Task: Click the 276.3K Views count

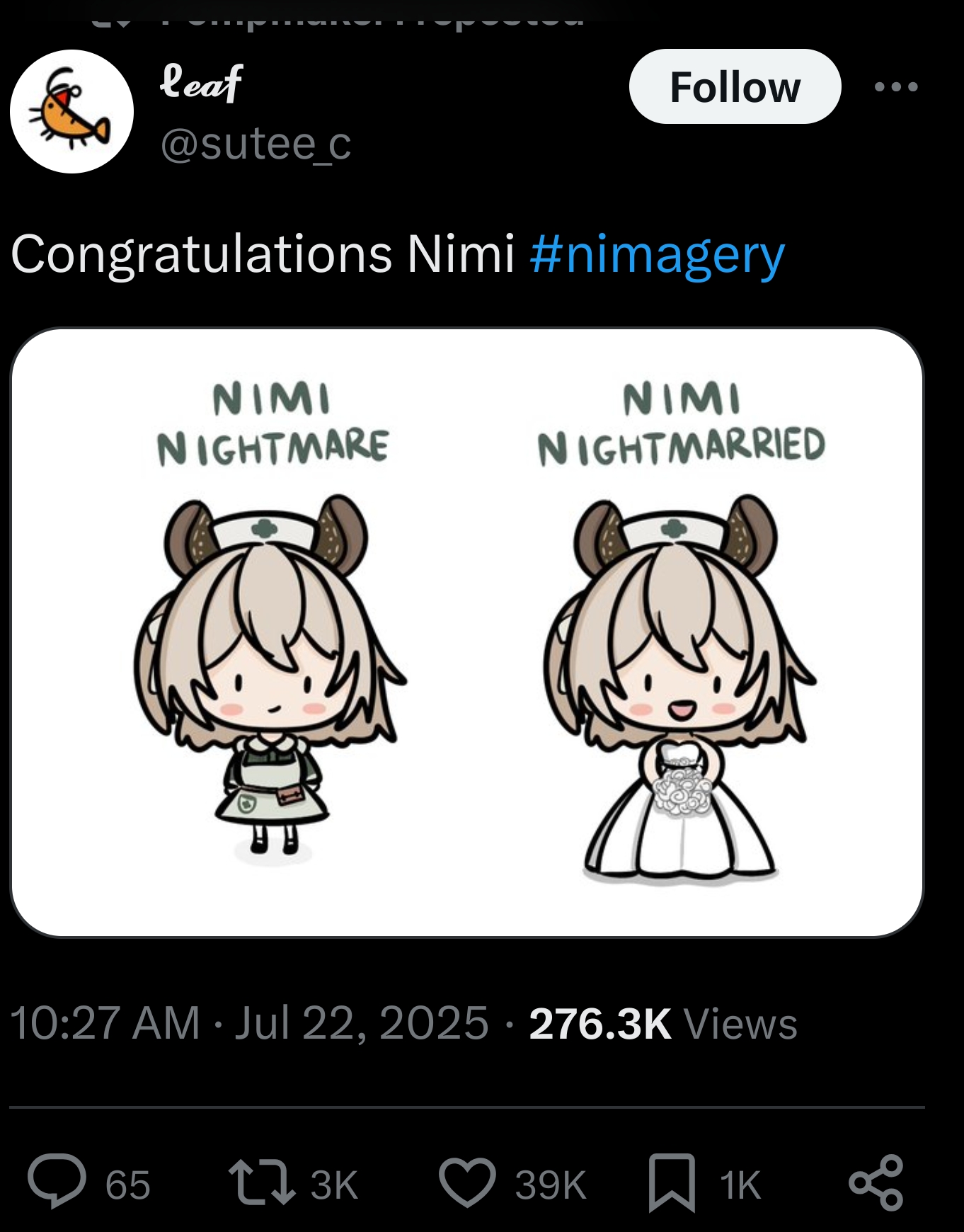Action: 662,1024
